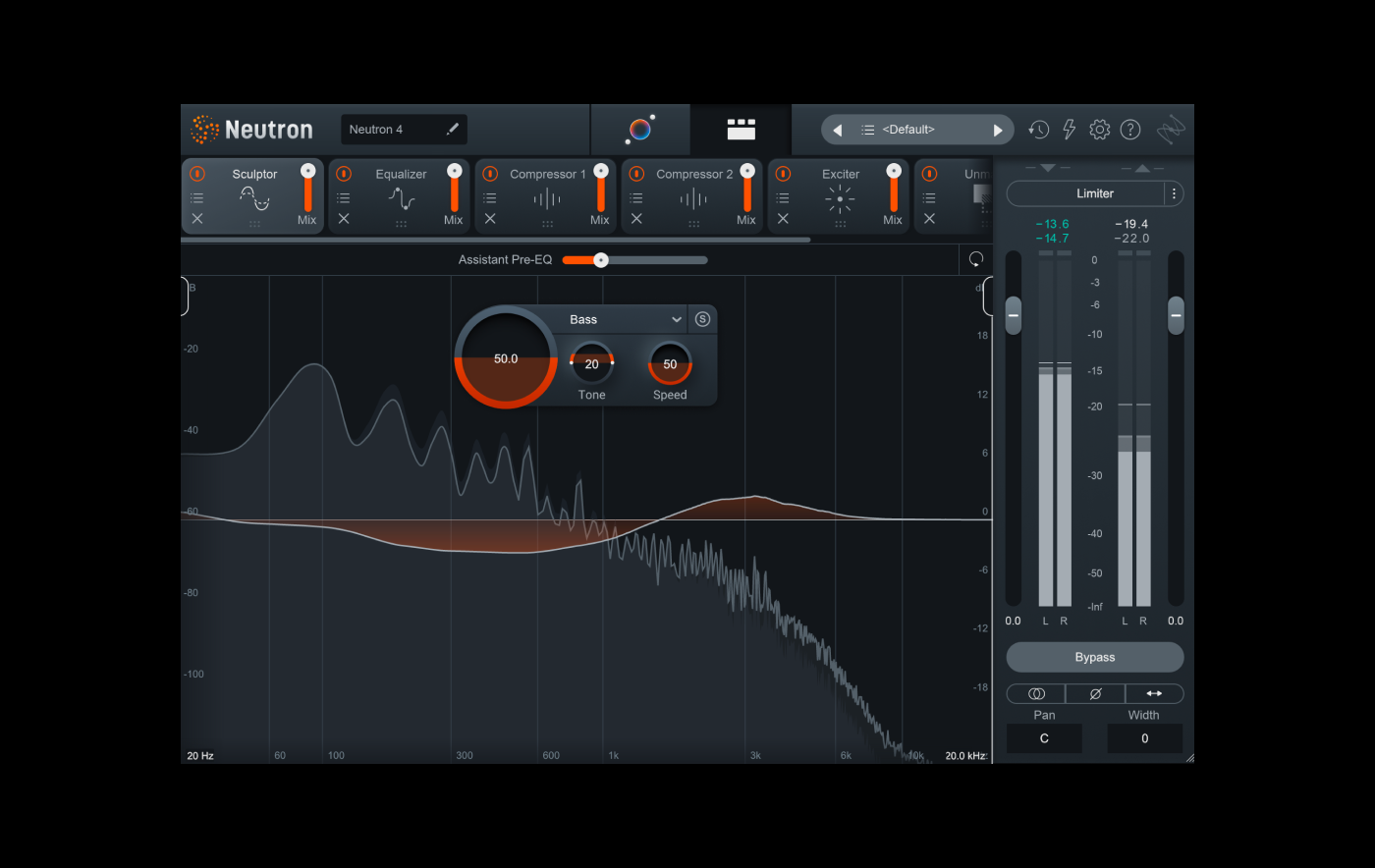The image size is (1375, 868).
Task: Toggle the Sculptor module power
Action: point(197,174)
